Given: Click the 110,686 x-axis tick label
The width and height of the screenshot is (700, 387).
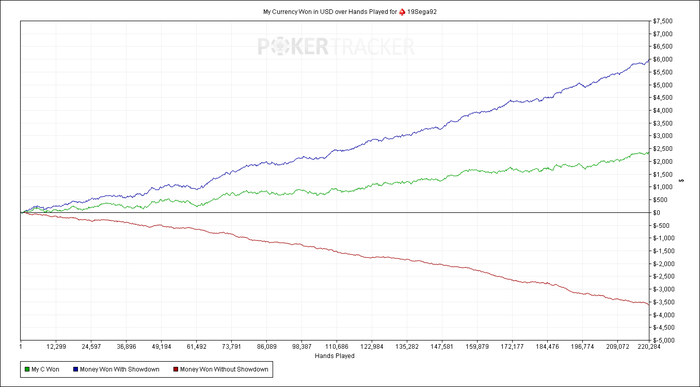Looking at the screenshot, I should 337,346.
